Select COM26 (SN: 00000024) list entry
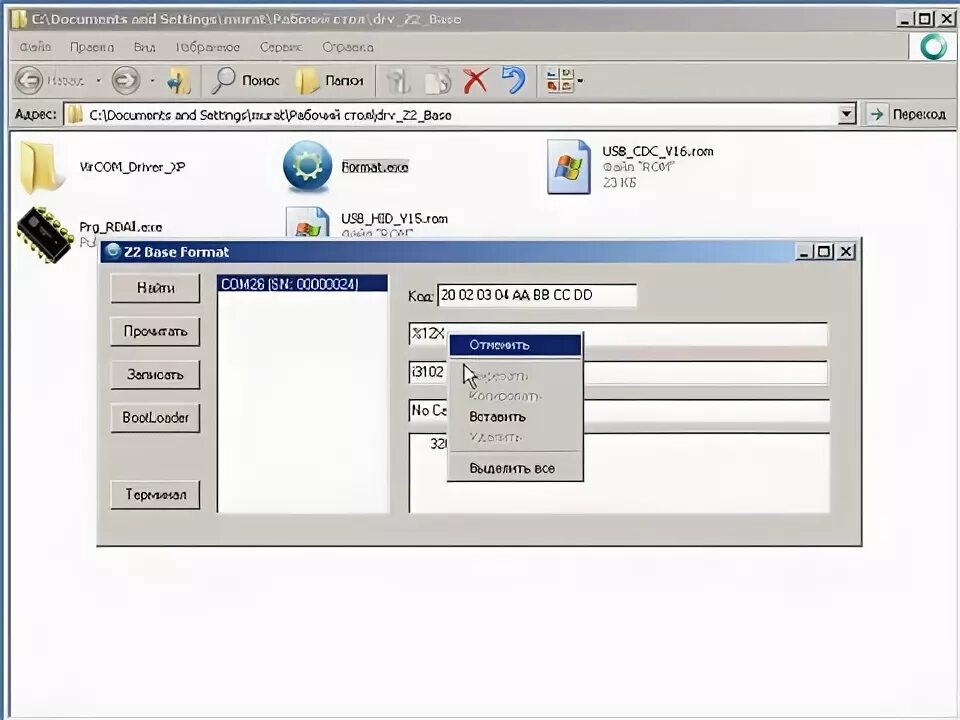Screen dimensions: 960x720 tap(302, 283)
